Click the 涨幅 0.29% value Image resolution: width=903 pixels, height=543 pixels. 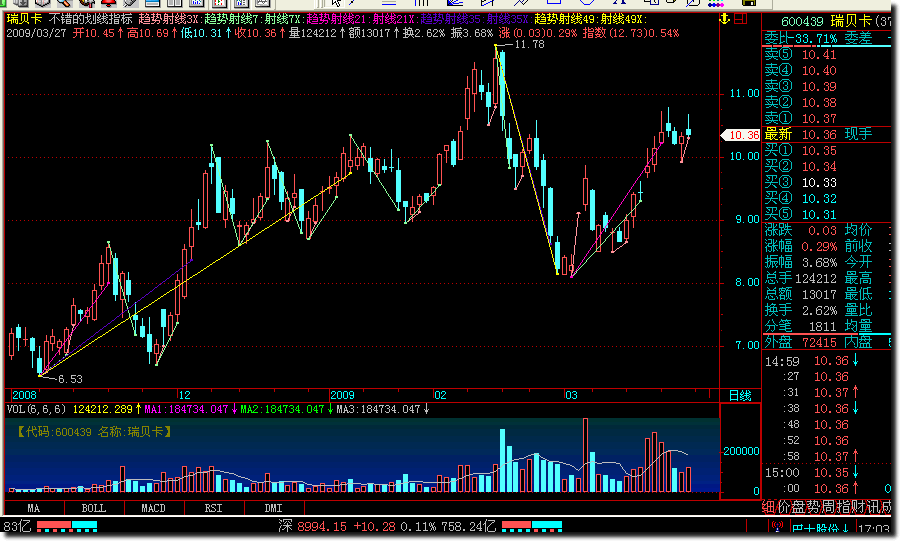818,246
